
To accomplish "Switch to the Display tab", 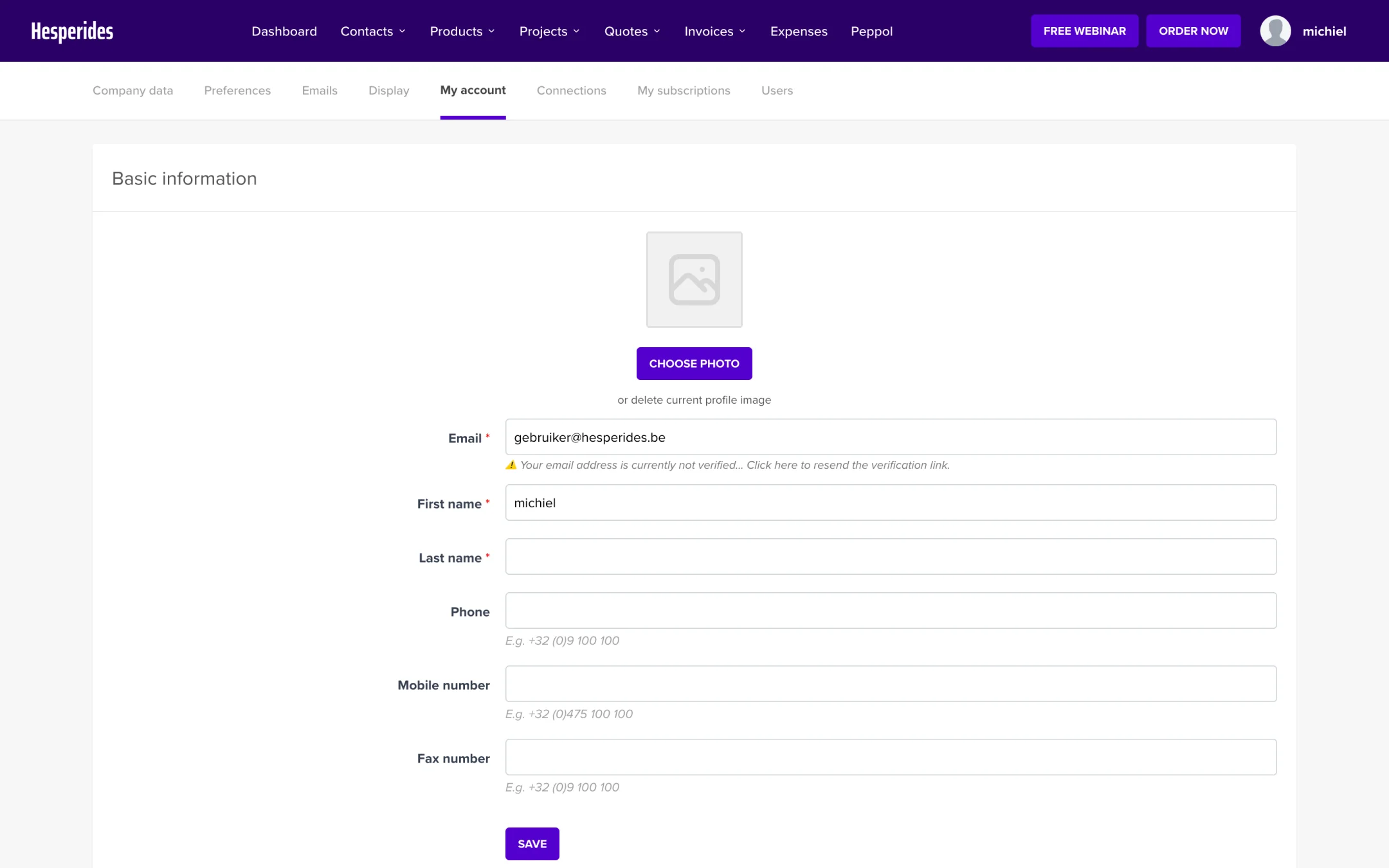I will pos(388,90).
